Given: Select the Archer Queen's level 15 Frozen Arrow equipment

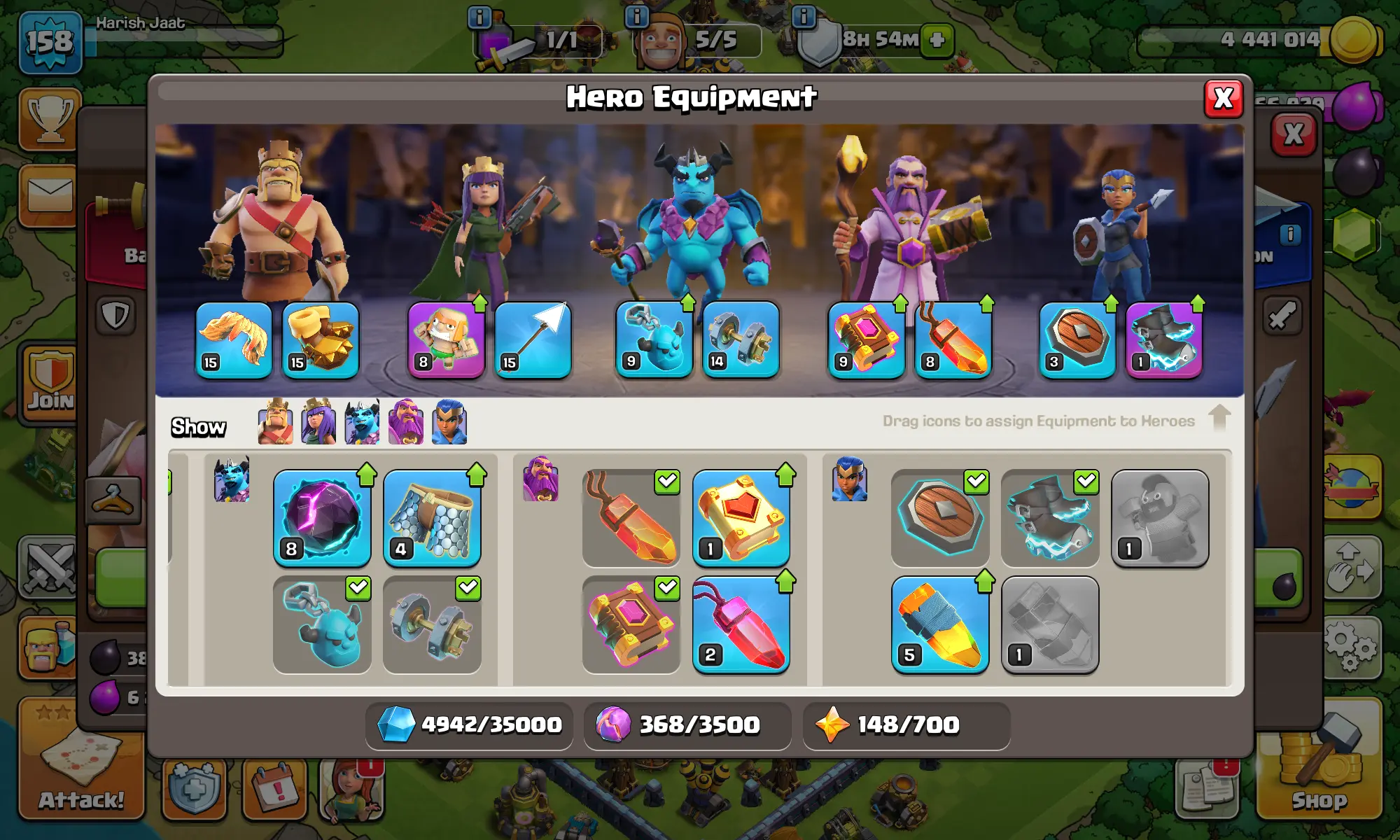Looking at the screenshot, I should pos(533,340).
